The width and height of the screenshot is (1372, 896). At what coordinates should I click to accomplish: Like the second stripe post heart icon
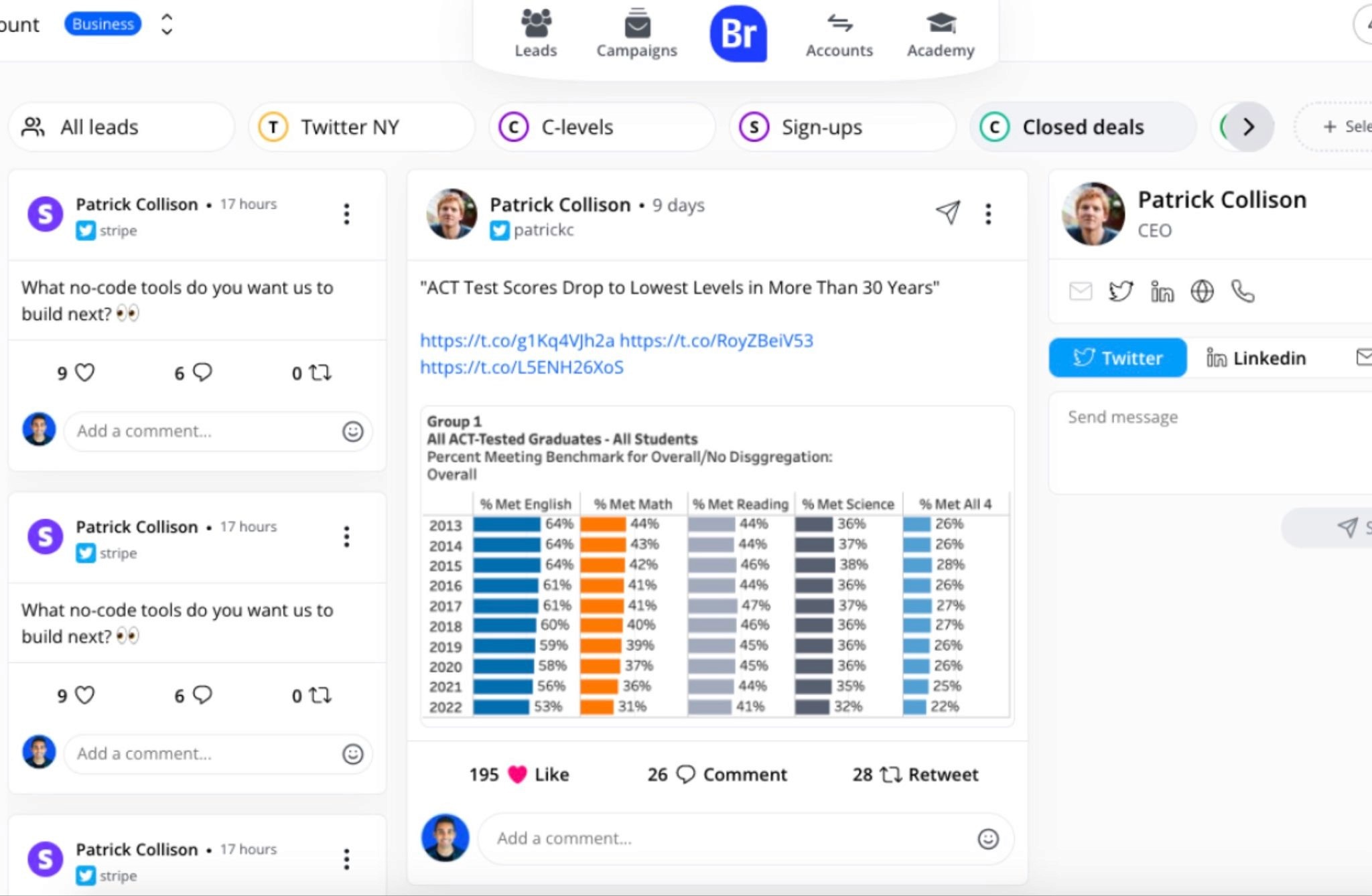84,695
